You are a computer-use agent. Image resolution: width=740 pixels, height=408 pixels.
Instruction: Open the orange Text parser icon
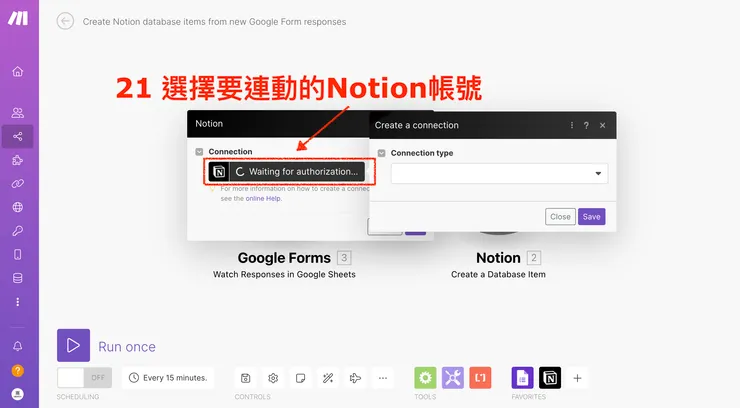(480, 378)
